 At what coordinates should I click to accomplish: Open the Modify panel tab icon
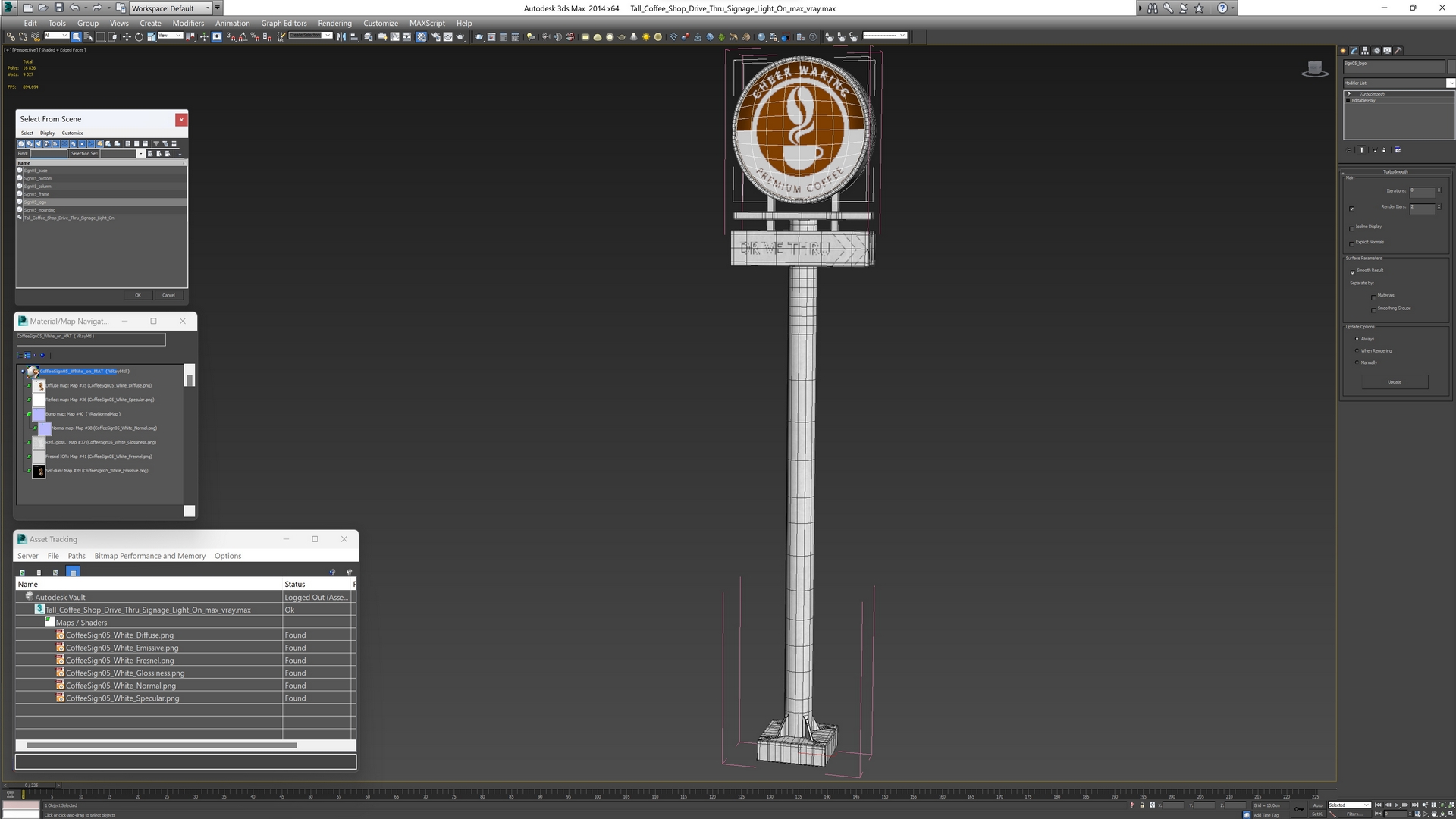[x=1354, y=51]
